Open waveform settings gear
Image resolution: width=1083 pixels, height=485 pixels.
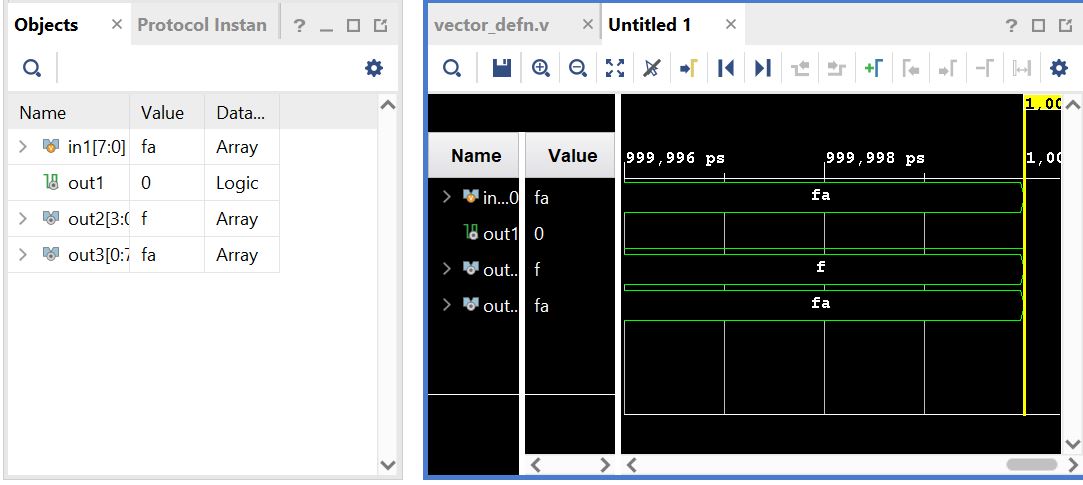pos(1059,68)
